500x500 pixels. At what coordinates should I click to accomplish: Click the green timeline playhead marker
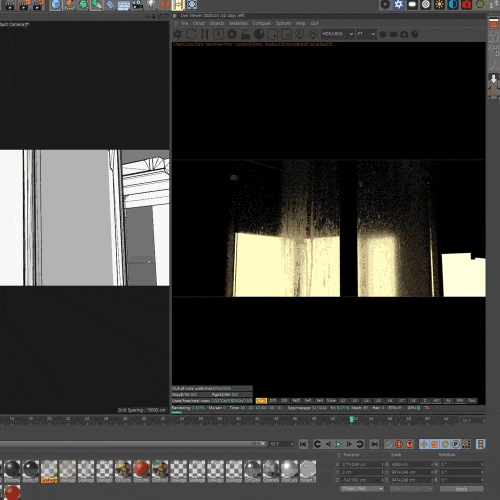[x=351, y=419]
